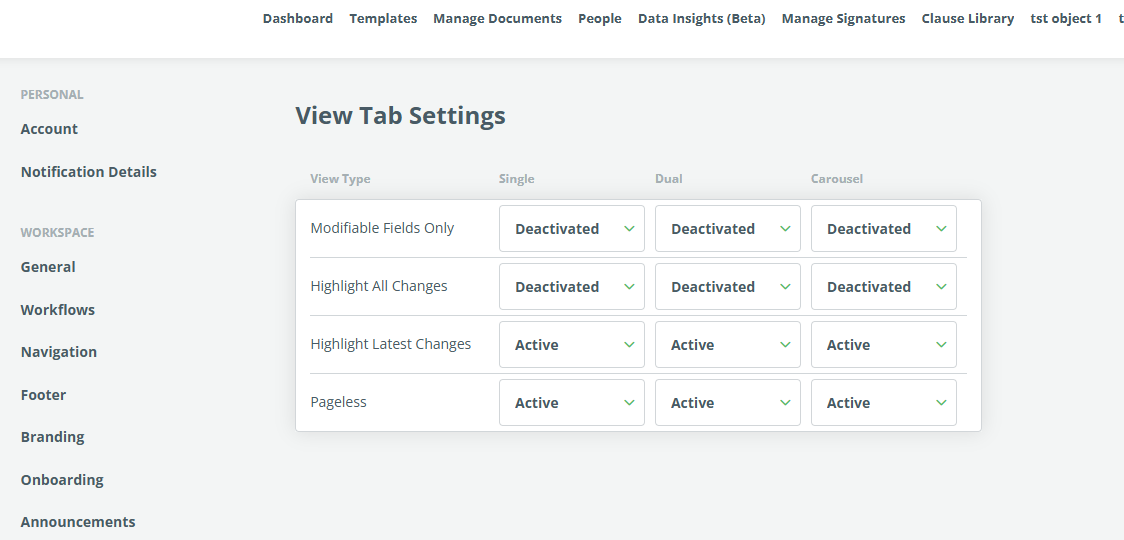
Task: Select Workflows under Workspace settings
Action: tap(58, 310)
